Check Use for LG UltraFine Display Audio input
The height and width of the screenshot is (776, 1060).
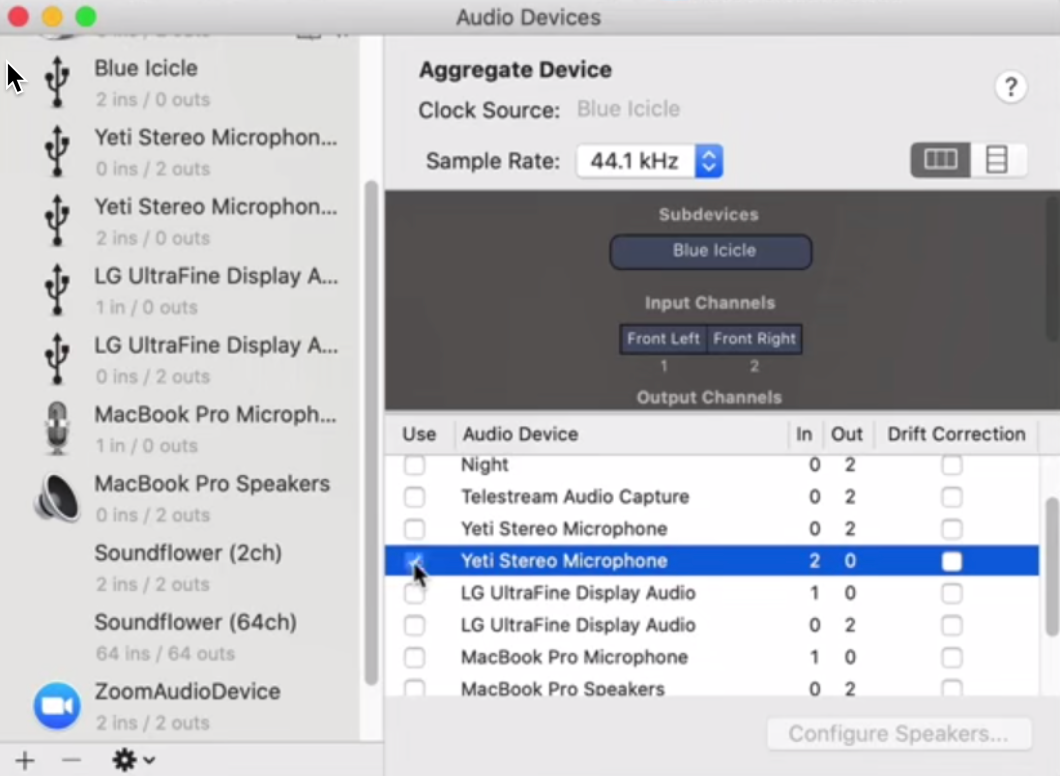click(414, 593)
